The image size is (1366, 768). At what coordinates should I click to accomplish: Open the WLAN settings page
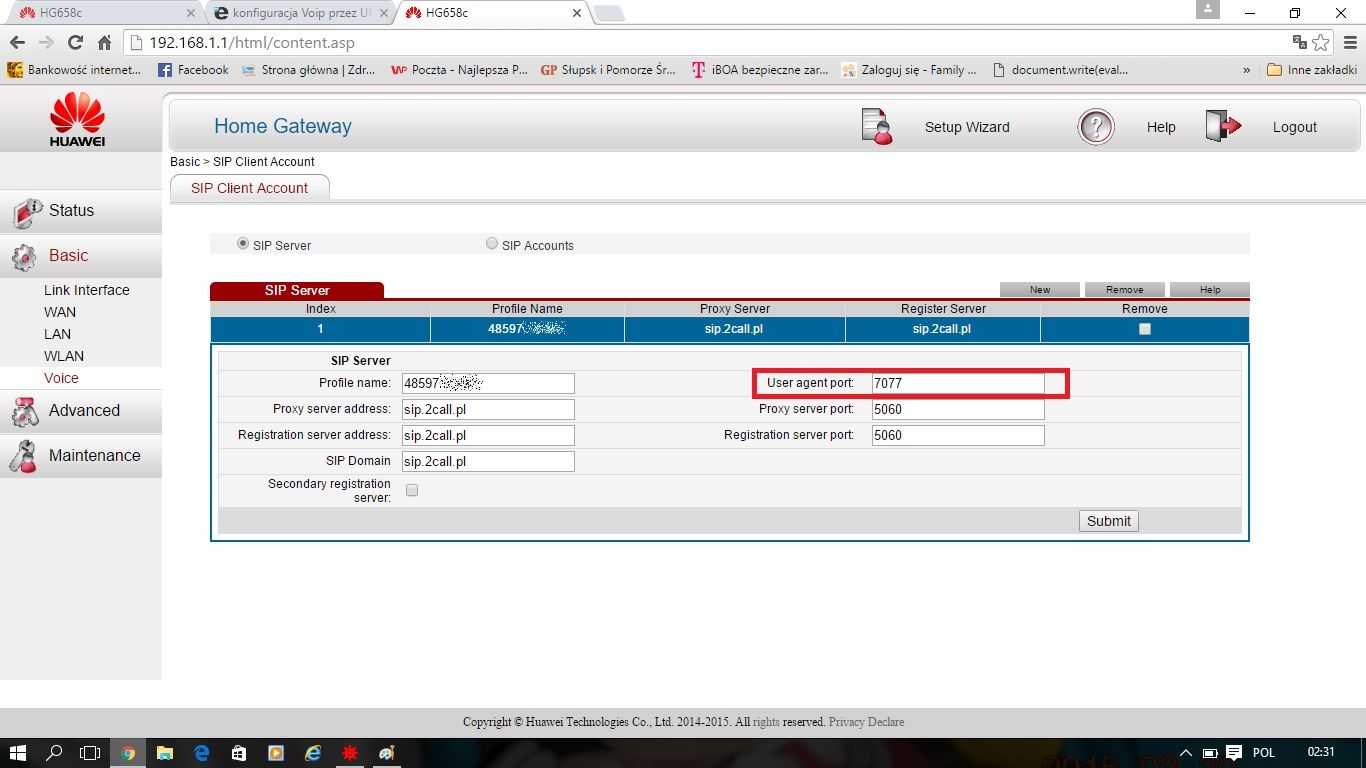pos(64,356)
